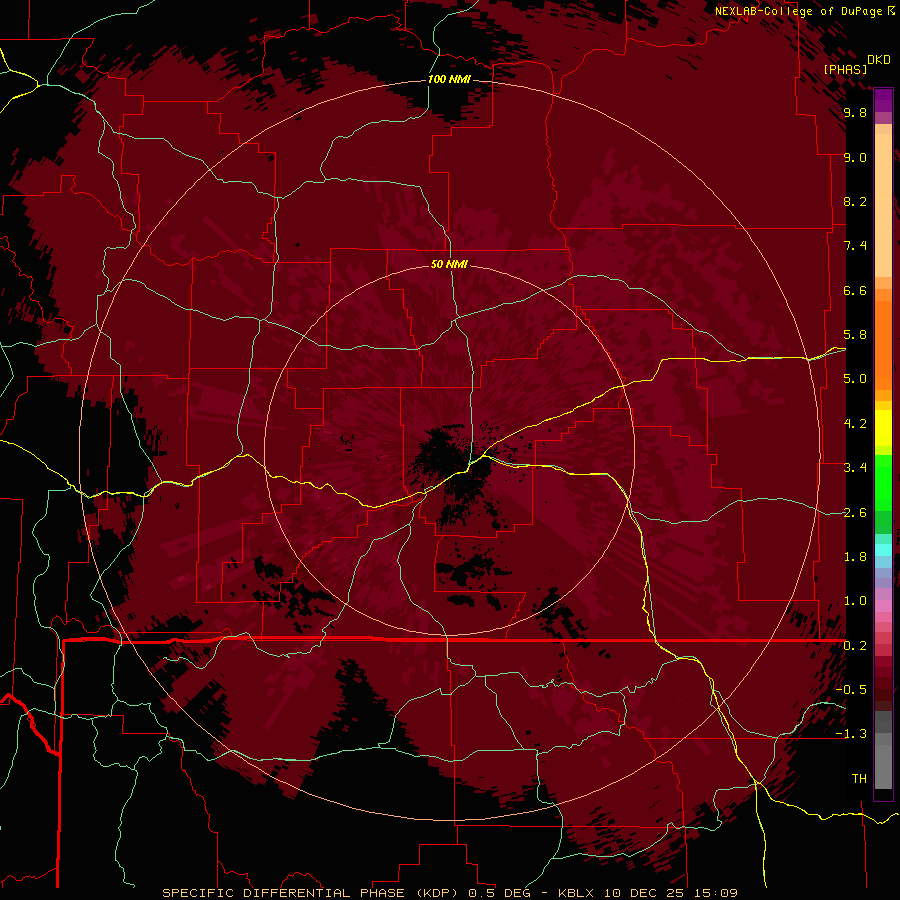Click the 50 NMI range ring label
This screenshot has height=900, width=900.
(449, 264)
